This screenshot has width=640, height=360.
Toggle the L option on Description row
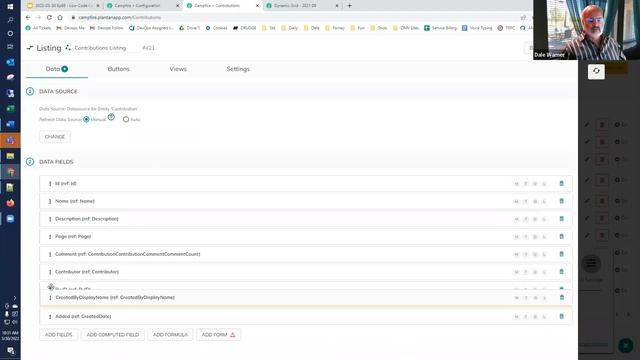(544, 219)
